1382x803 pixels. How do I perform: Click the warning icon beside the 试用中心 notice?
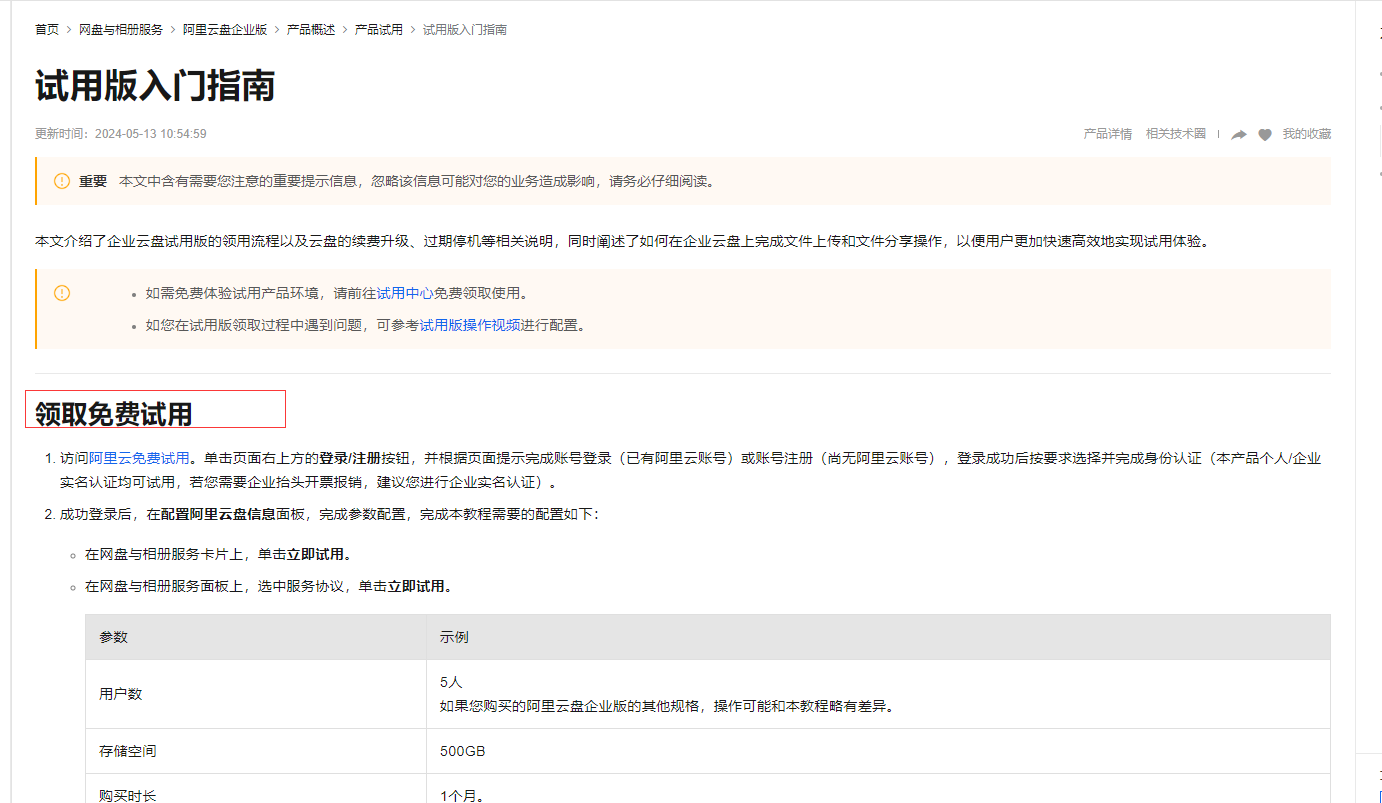tap(62, 293)
